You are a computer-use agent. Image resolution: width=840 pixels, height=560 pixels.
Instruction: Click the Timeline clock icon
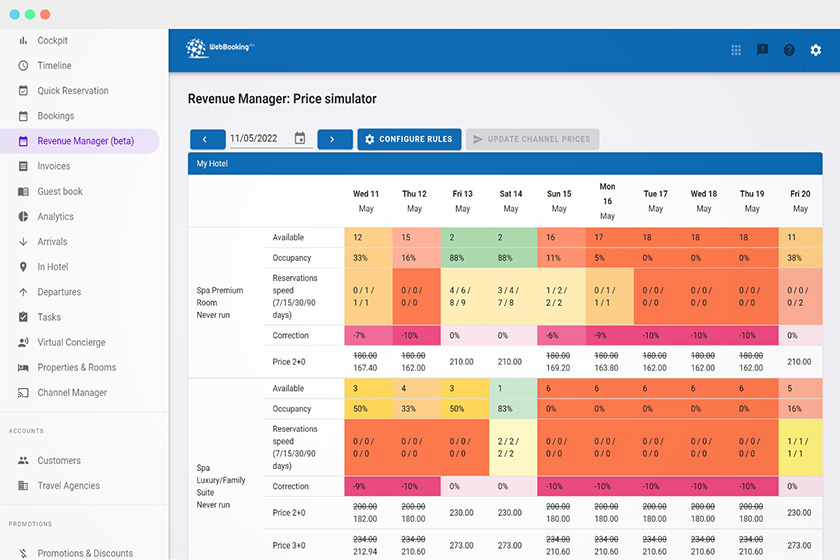(23, 65)
